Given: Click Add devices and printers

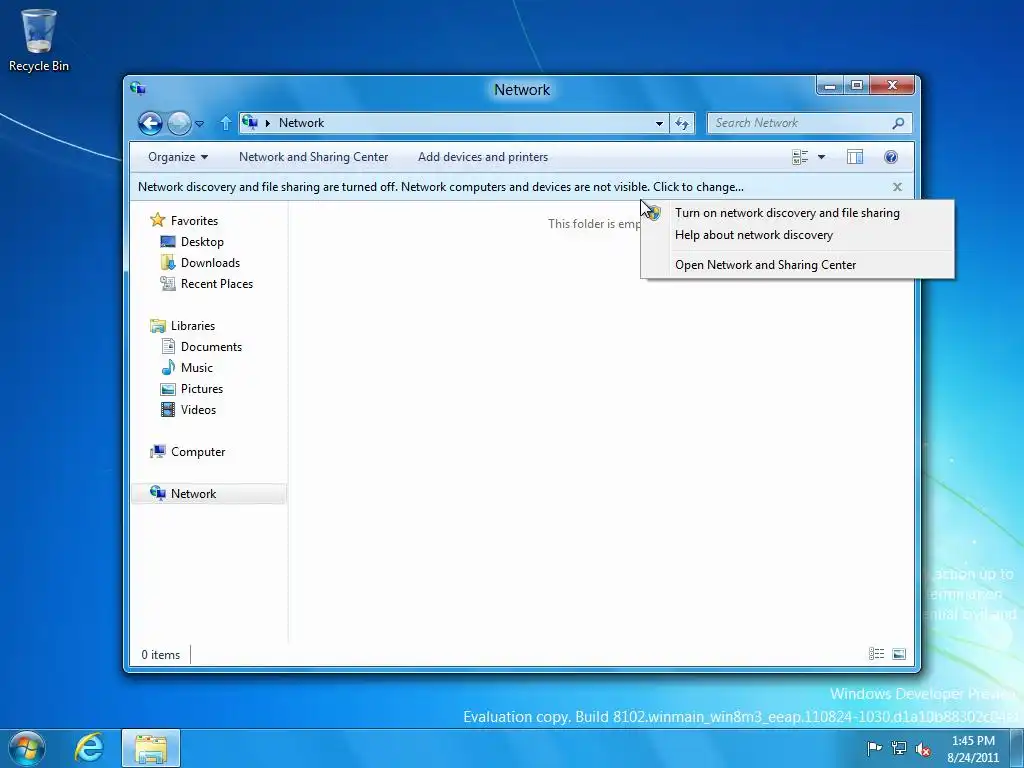Looking at the screenshot, I should [483, 157].
